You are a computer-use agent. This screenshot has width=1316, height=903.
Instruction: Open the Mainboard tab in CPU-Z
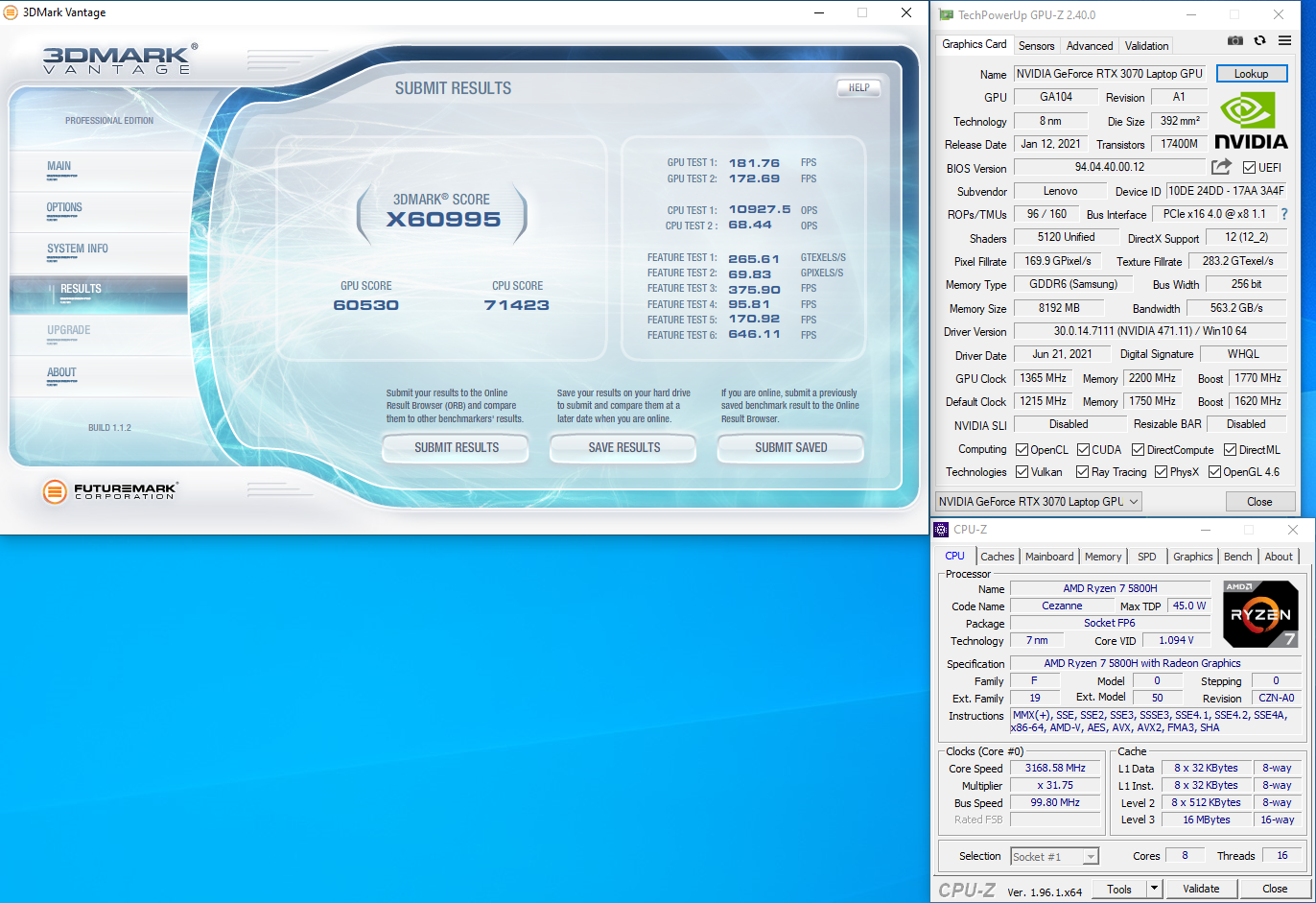(1049, 557)
